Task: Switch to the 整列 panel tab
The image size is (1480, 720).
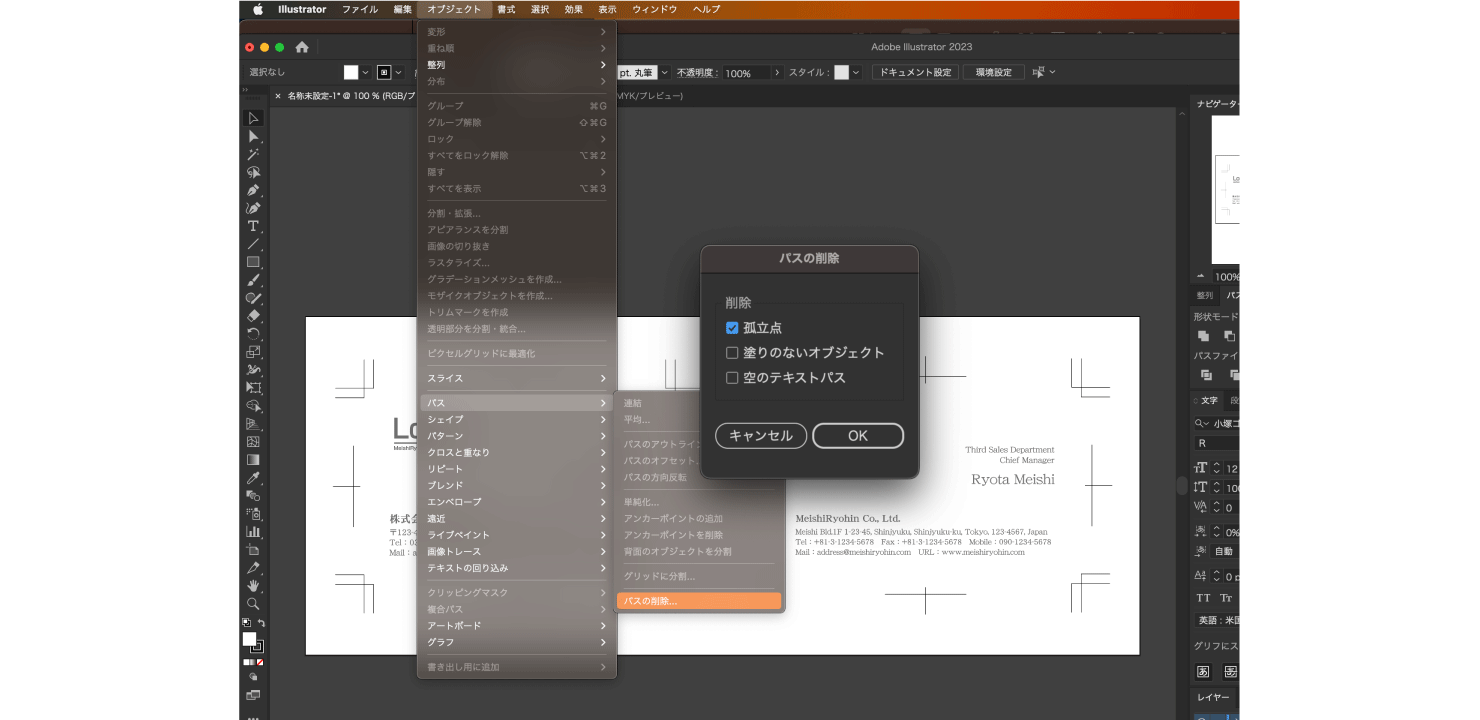Action: (x=1205, y=296)
